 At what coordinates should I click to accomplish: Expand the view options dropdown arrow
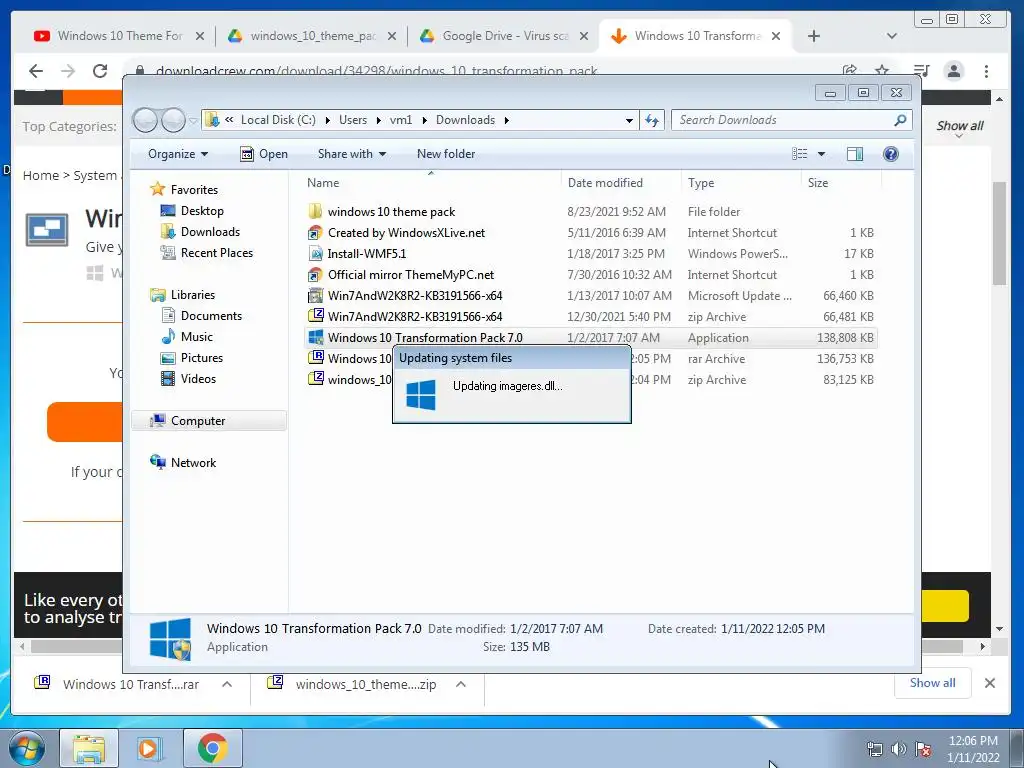coord(822,154)
